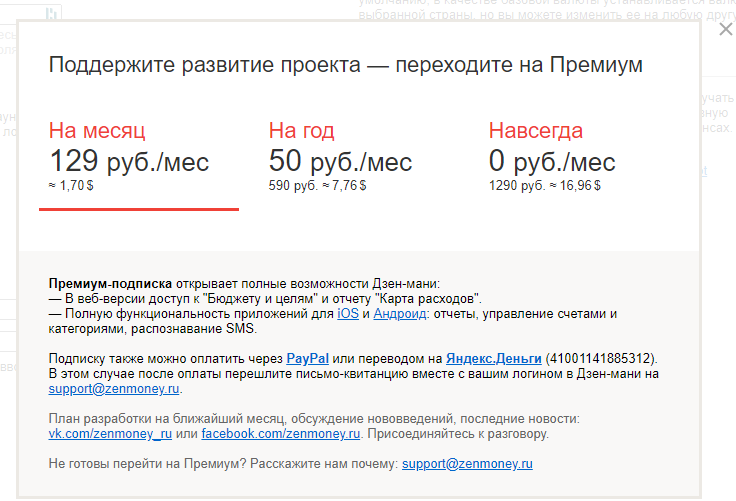Open the iOS app link
Image resolution: width=736 pixels, height=501 pixels.
(x=348, y=314)
